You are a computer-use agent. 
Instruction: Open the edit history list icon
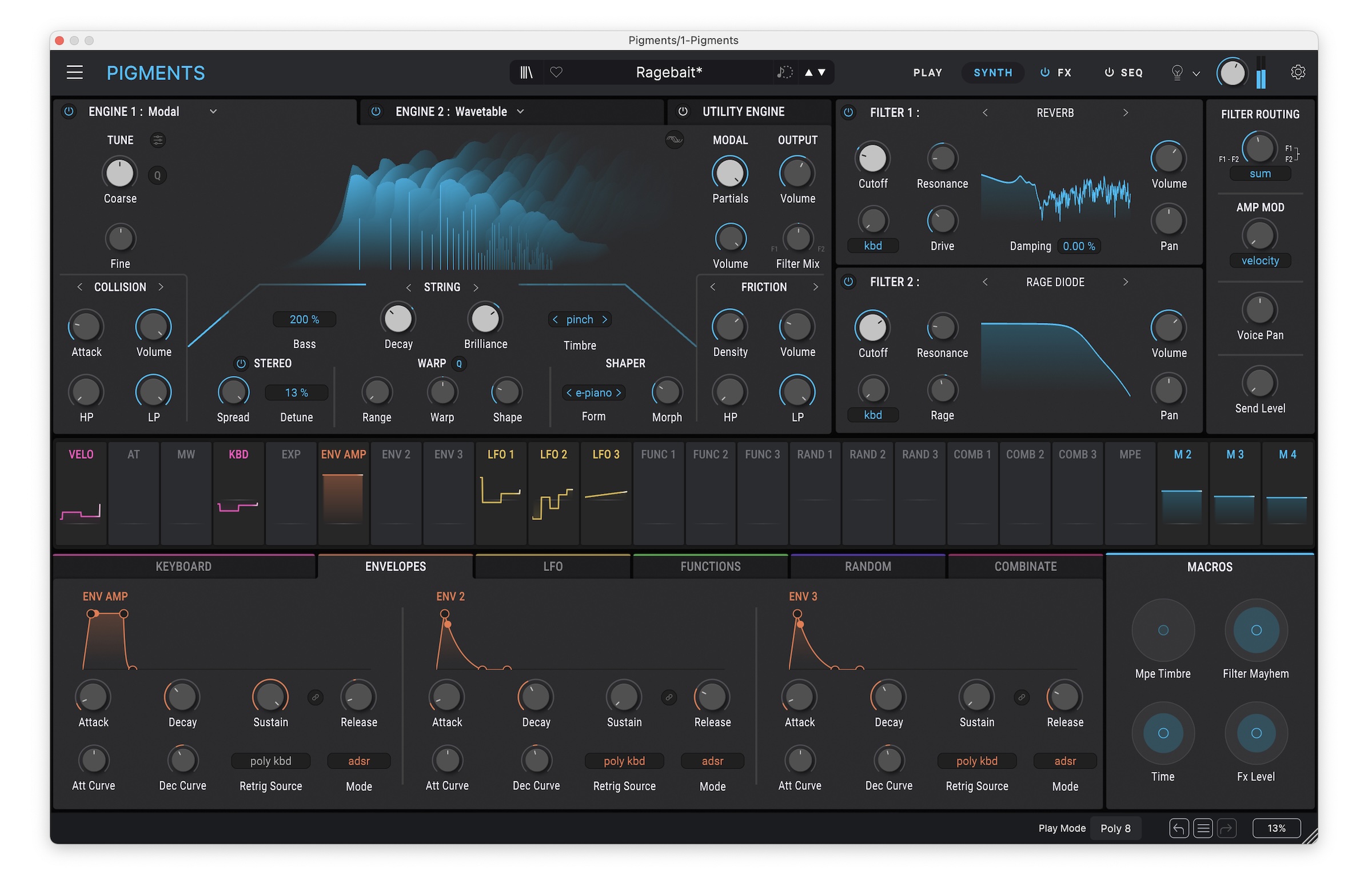click(1203, 829)
